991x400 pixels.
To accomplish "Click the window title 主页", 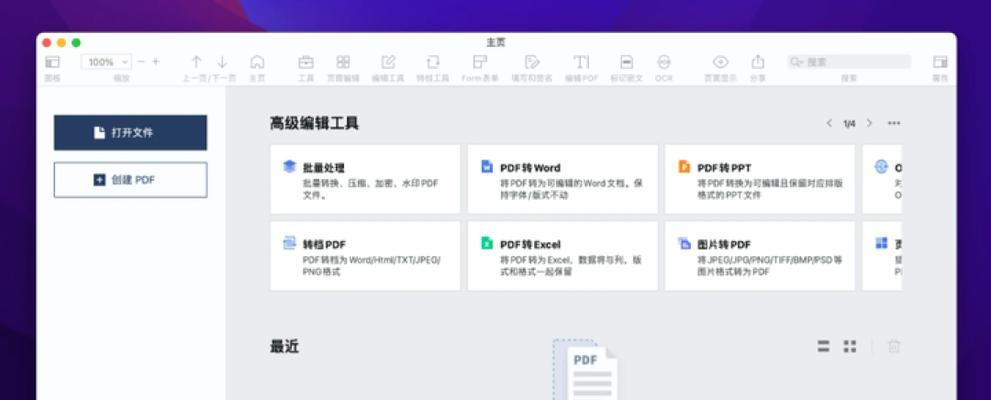I will point(496,43).
